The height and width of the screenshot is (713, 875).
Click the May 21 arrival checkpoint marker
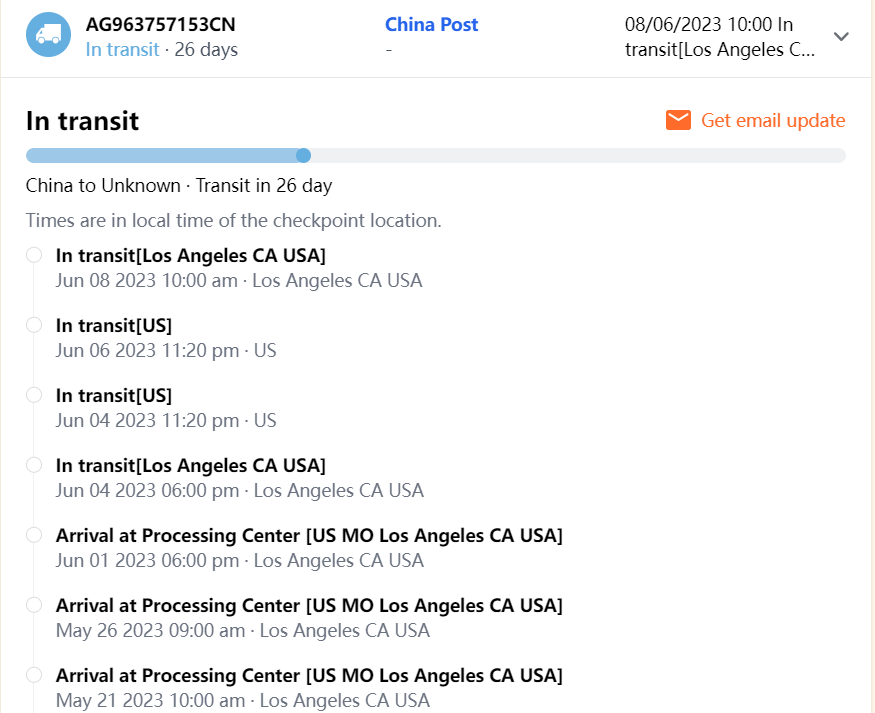(x=34, y=675)
